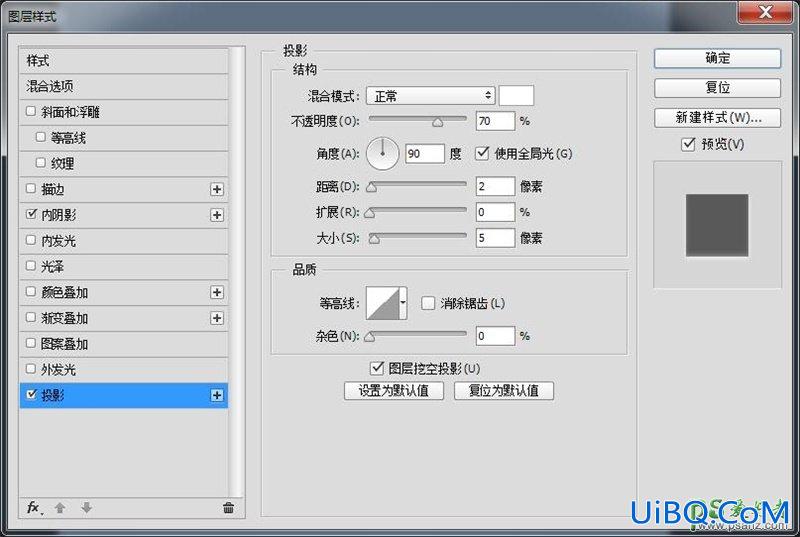Enable 光泽 checkbox
Viewport: 800px width, 537px height.
click(31, 266)
